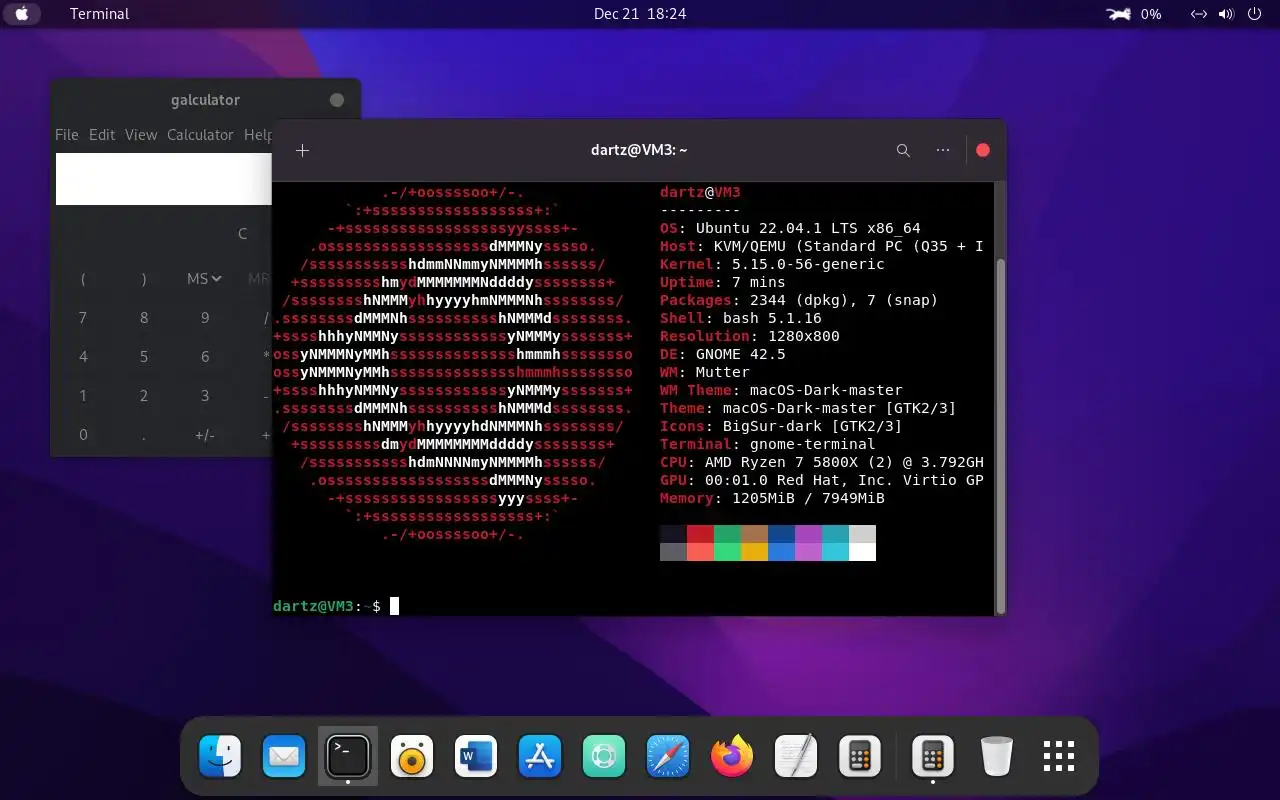Image resolution: width=1280 pixels, height=800 pixels.
Task: Click the red swatch in upper palette row
Action: 700,534
